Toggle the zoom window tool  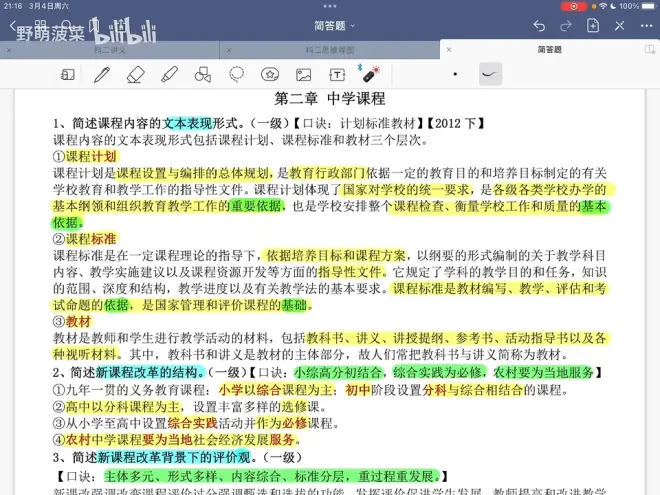click(68, 74)
